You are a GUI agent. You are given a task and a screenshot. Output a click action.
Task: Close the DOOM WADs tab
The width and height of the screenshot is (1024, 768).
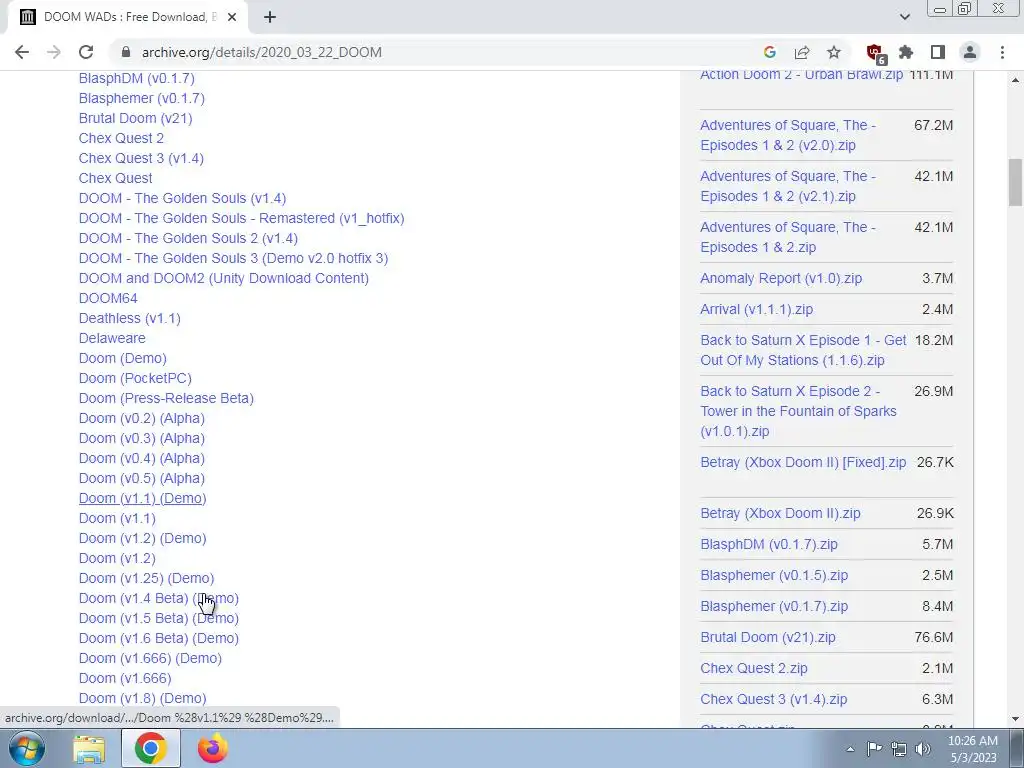[231, 17]
